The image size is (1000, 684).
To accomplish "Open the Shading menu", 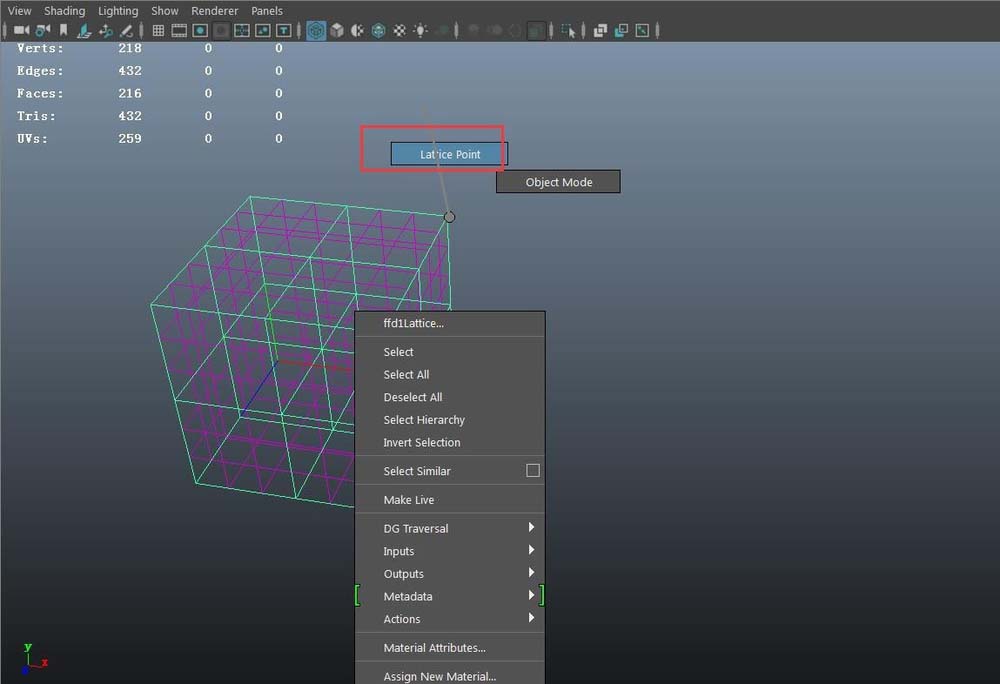I will [65, 11].
